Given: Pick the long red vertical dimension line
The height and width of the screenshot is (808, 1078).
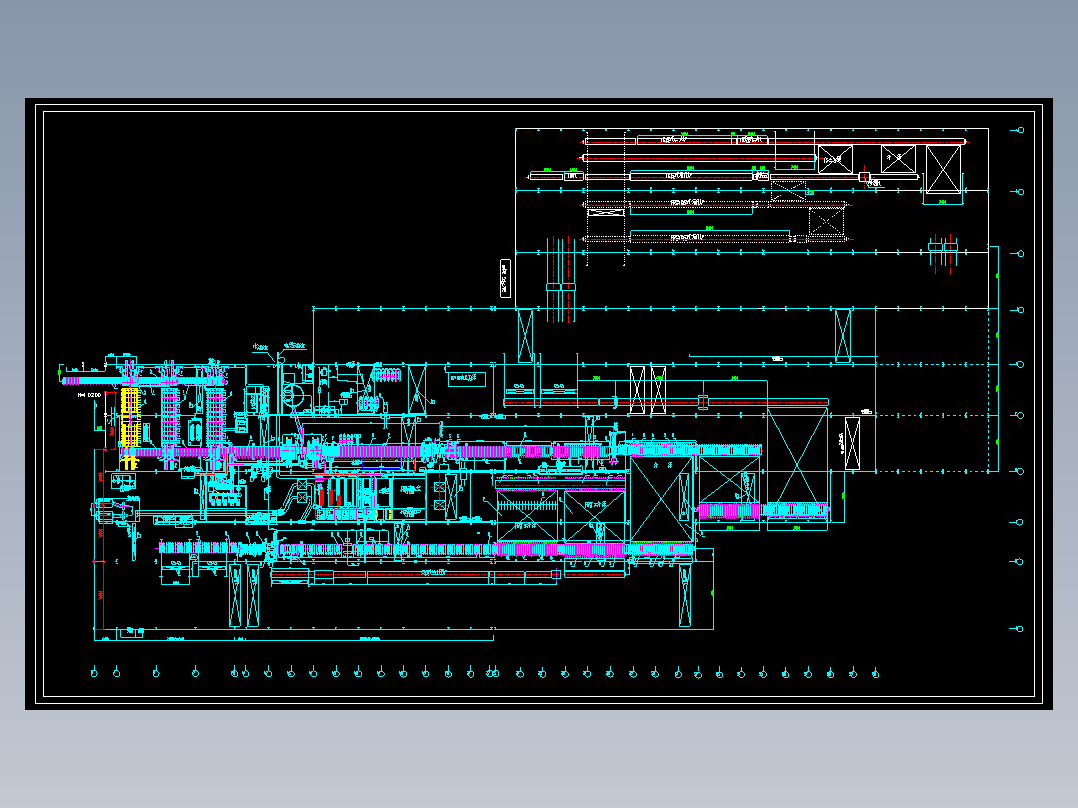Looking at the screenshot, I should (104, 538).
